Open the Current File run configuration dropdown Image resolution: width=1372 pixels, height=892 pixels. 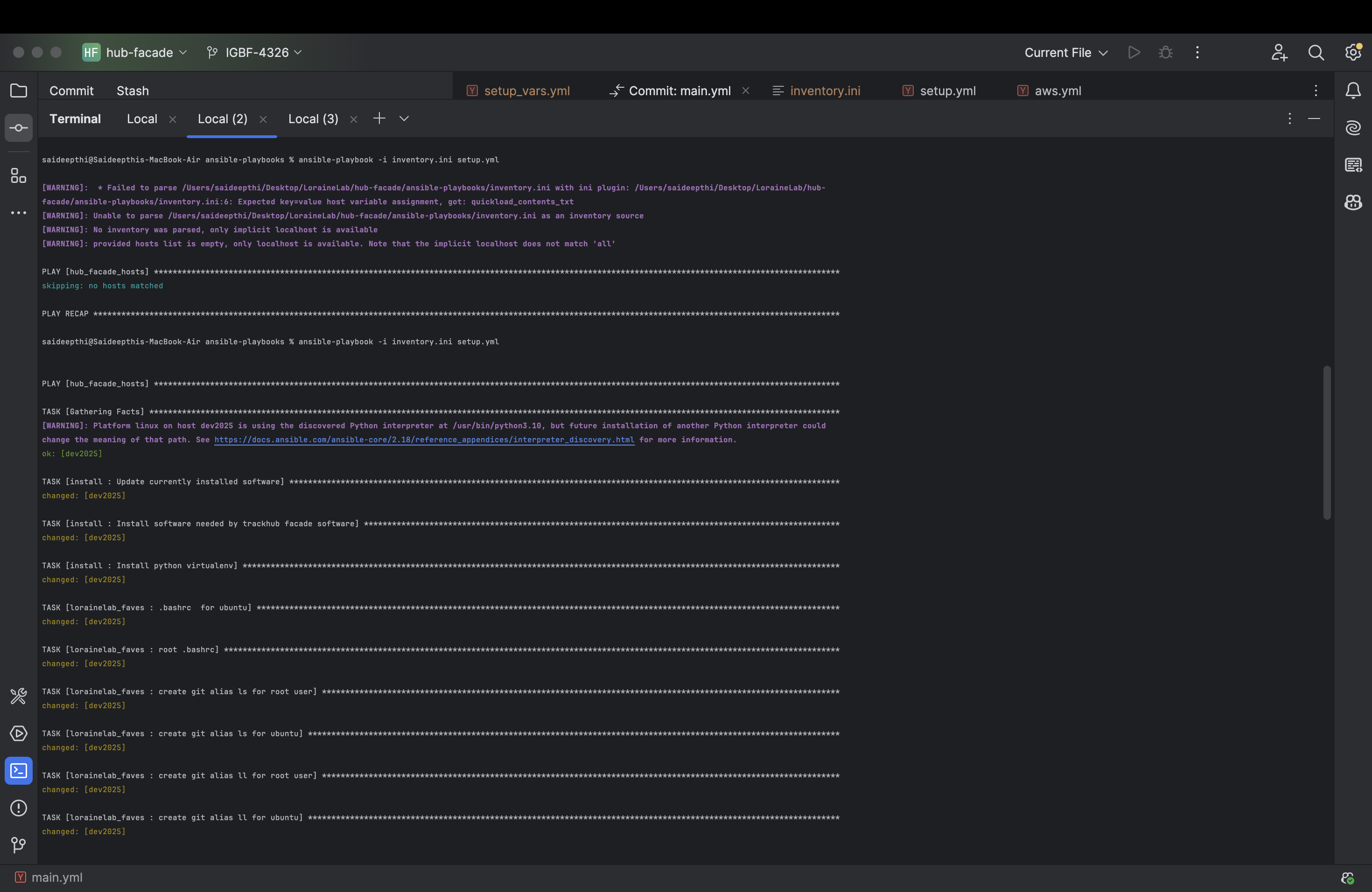[1065, 52]
